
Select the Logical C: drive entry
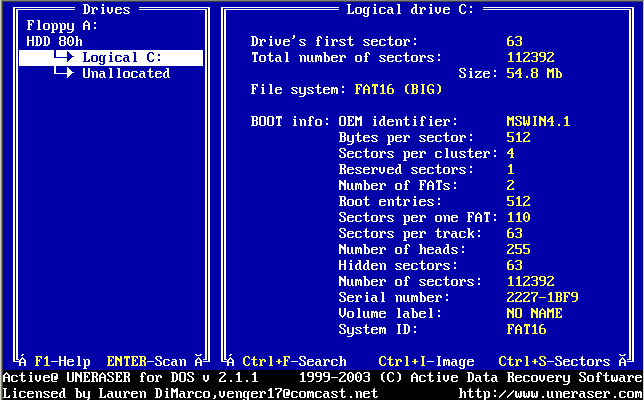(x=111, y=58)
